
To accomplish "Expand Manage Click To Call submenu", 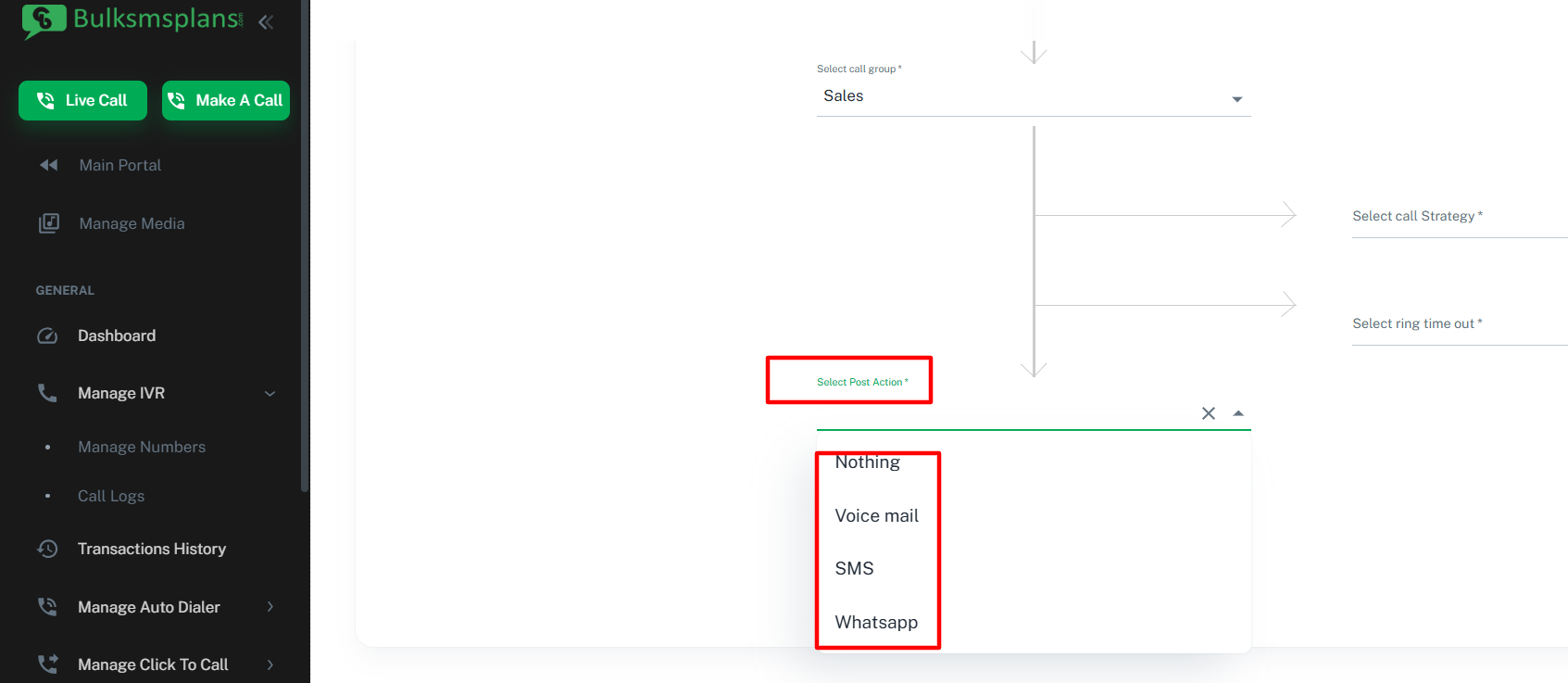I will point(270,664).
